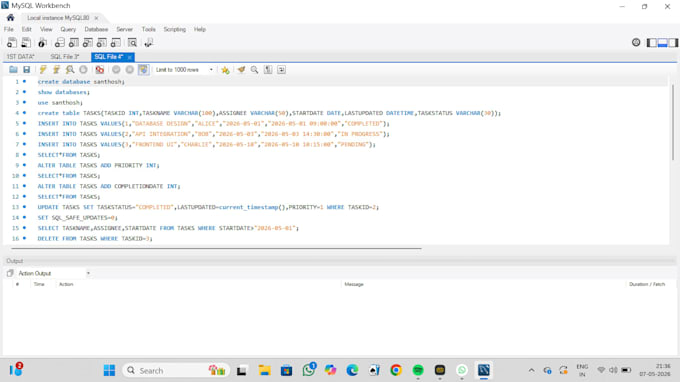Image resolution: width=680 pixels, height=382 pixels.
Task: Toggle the left sidebar panel visibility
Action: 651,42
